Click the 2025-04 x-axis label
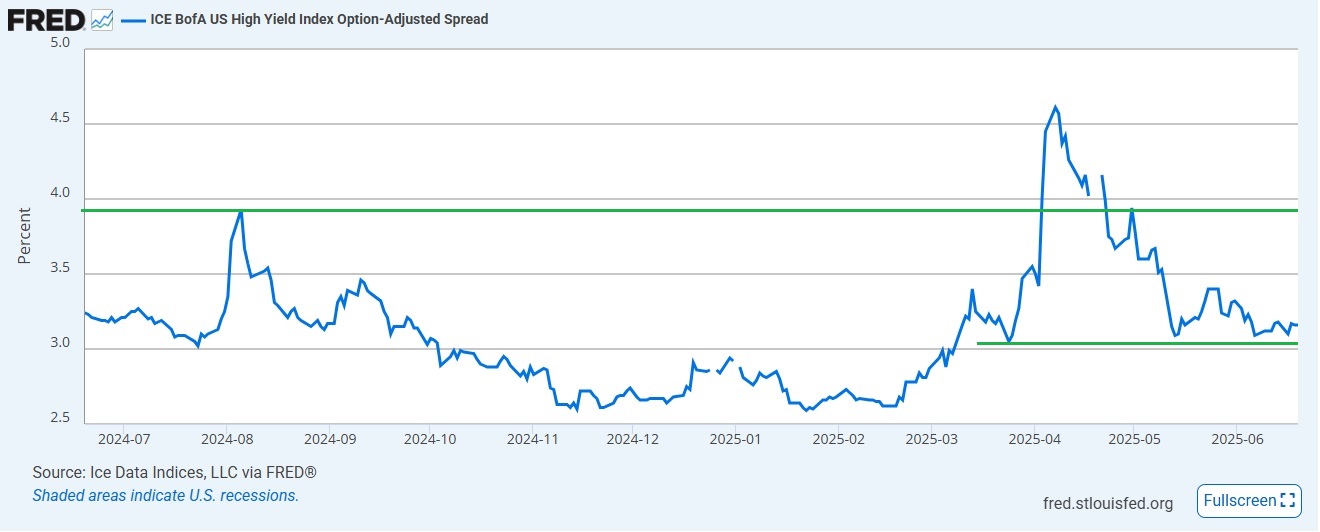This screenshot has height=532, width=1320. [x=1034, y=438]
